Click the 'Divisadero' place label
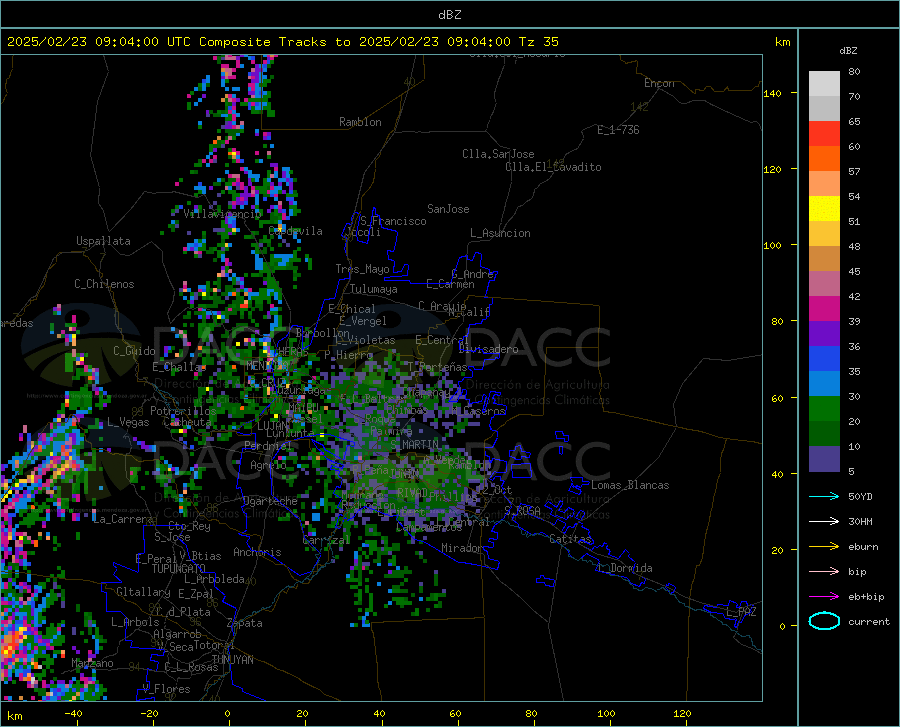 (x=488, y=349)
